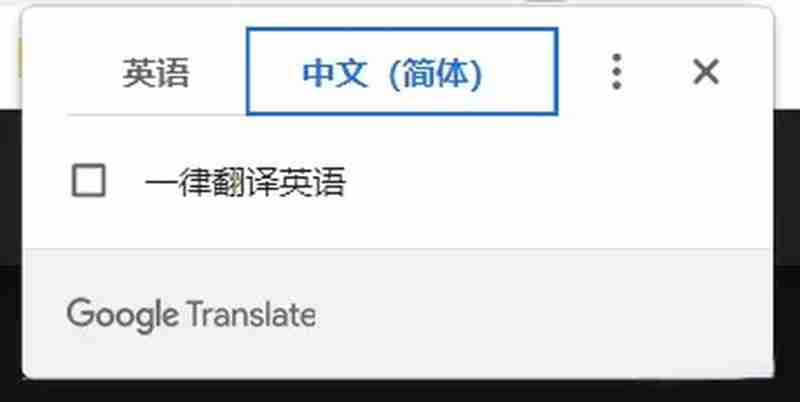Dismiss the translation bubble
800x402 pixels.
tap(706, 71)
